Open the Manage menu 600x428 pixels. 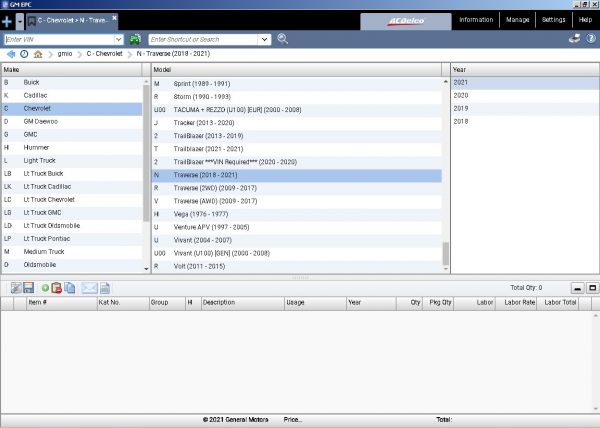point(517,20)
